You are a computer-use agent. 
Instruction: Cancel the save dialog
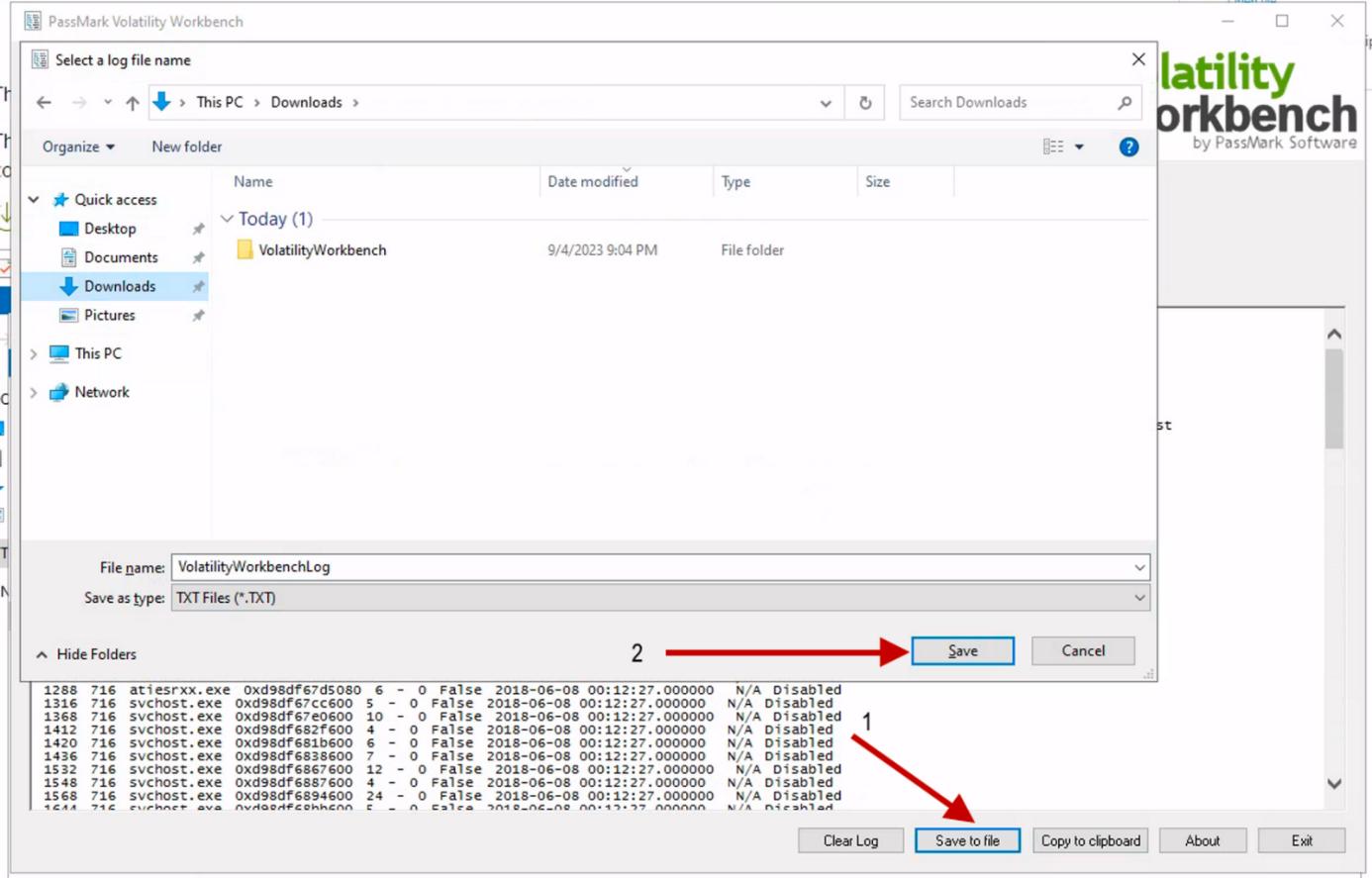[1083, 650]
